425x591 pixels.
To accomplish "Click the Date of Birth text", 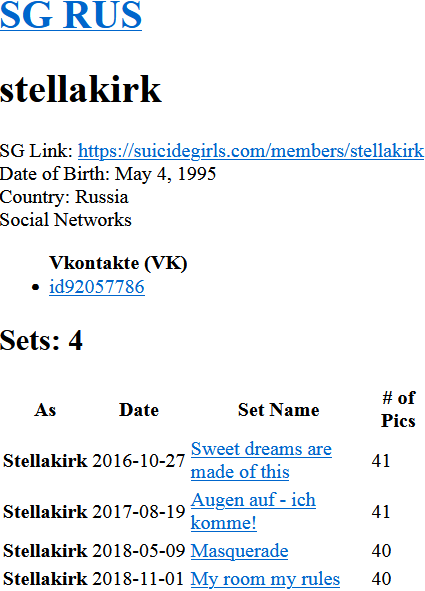I will 108,174.
